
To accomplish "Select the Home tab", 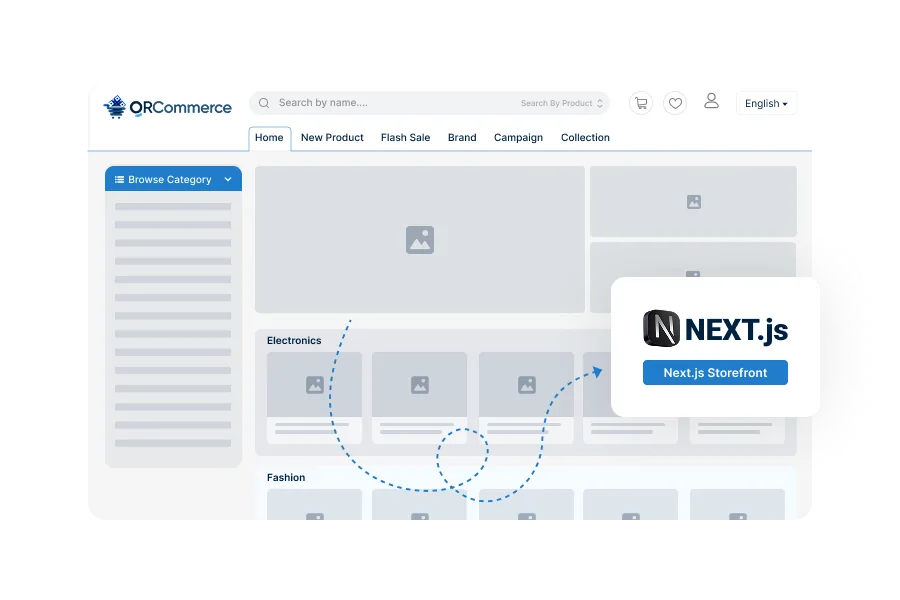I will pos(269,138).
